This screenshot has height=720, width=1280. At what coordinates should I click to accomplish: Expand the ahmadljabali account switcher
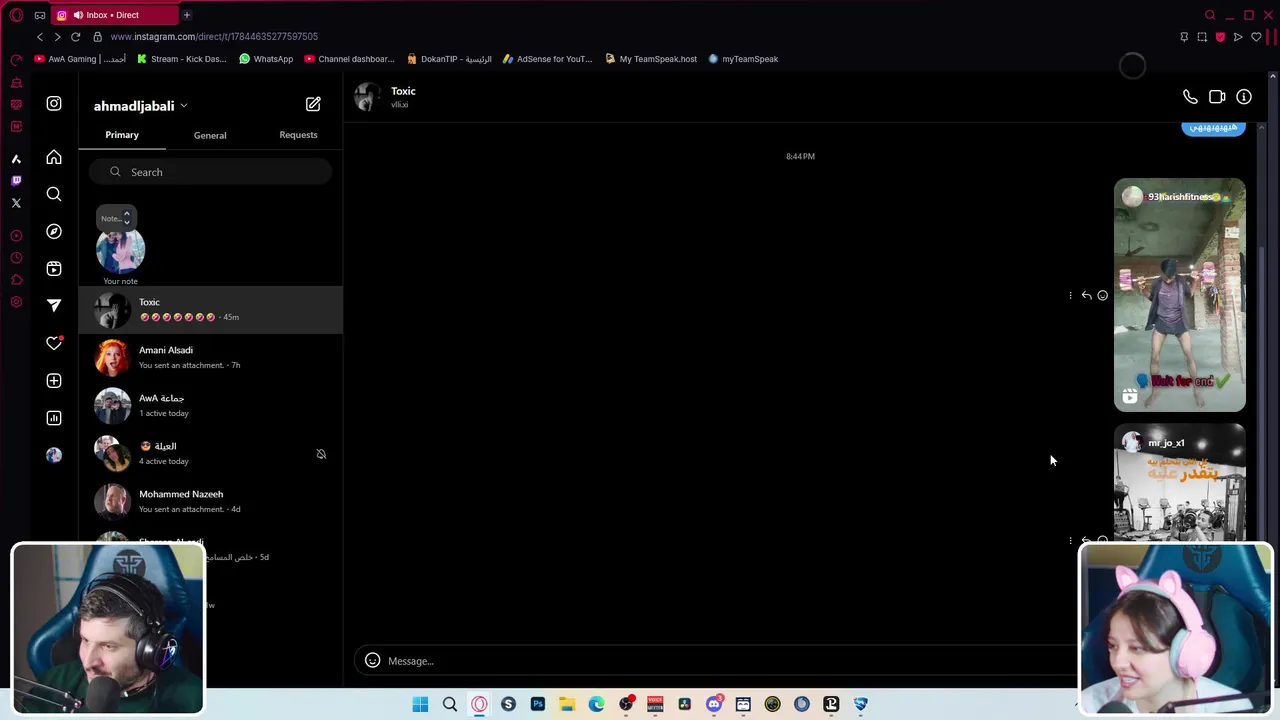140,106
